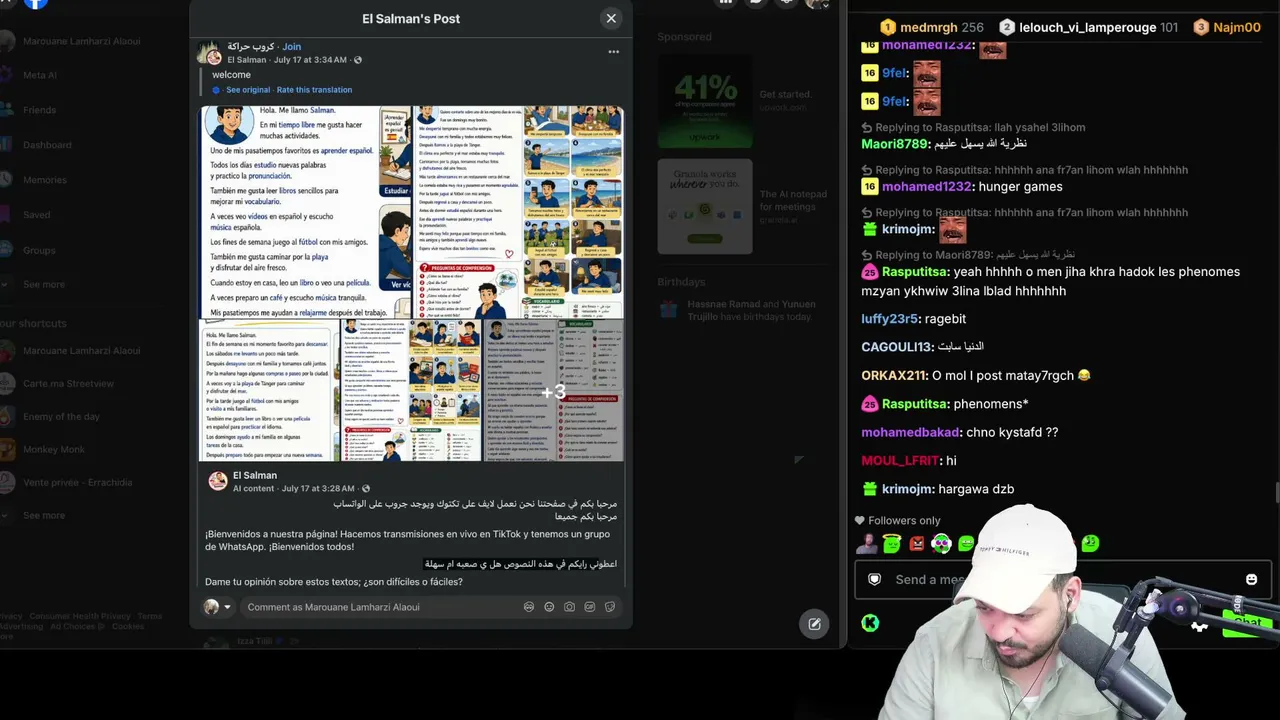Open the Carte.ma Streetview shortcut

[68, 384]
